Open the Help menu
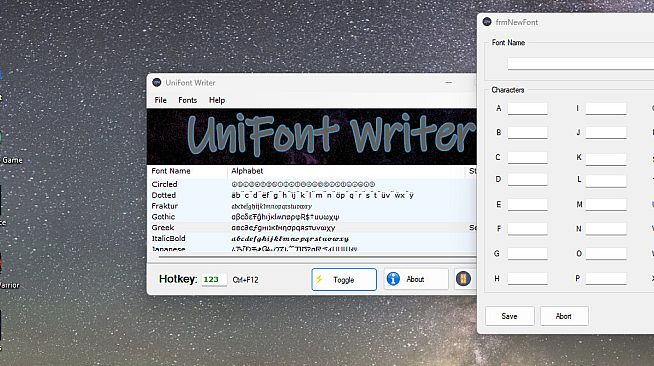 pyautogui.click(x=217, y=100)
